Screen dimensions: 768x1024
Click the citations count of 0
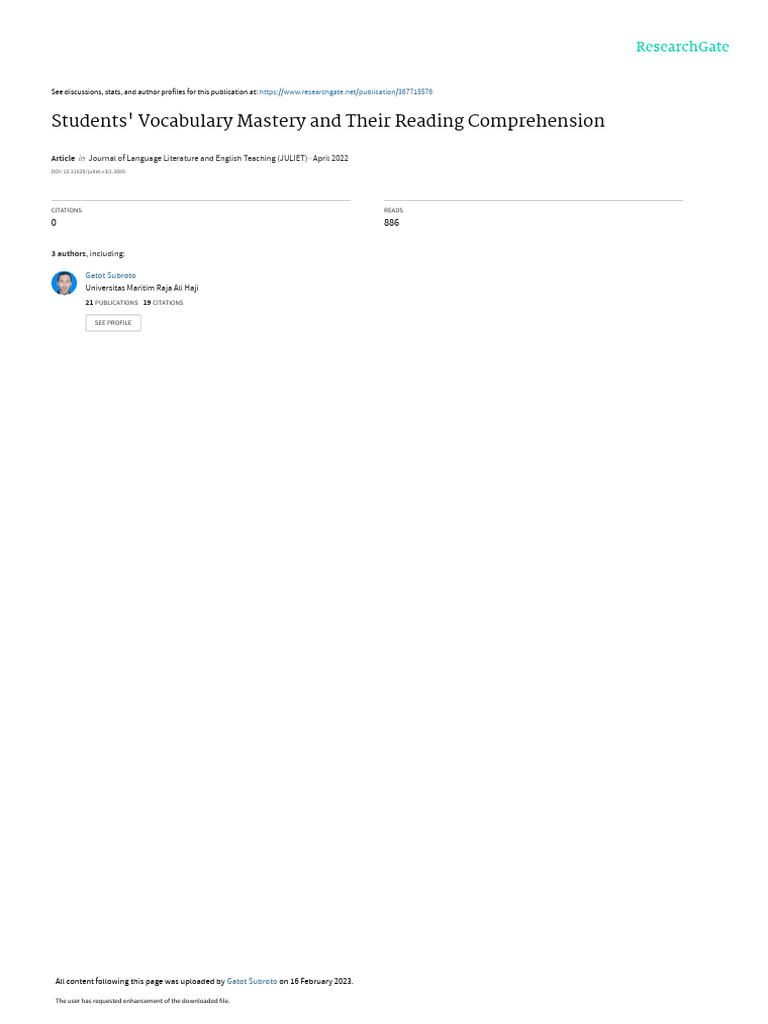[x=54, y=223]
